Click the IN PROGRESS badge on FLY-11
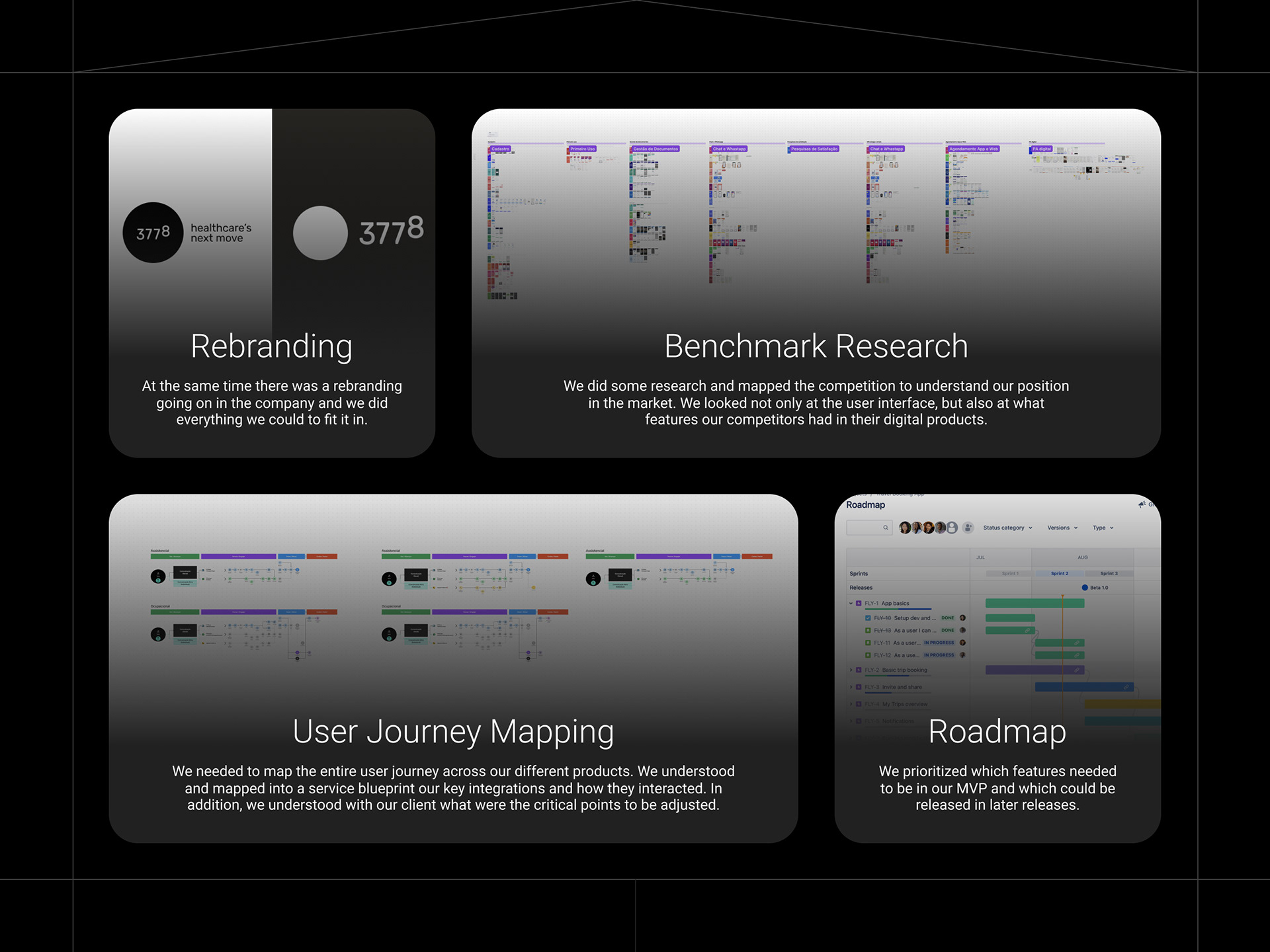The width and height of the screenshot is (1270, 952). (x=939, y=643)
